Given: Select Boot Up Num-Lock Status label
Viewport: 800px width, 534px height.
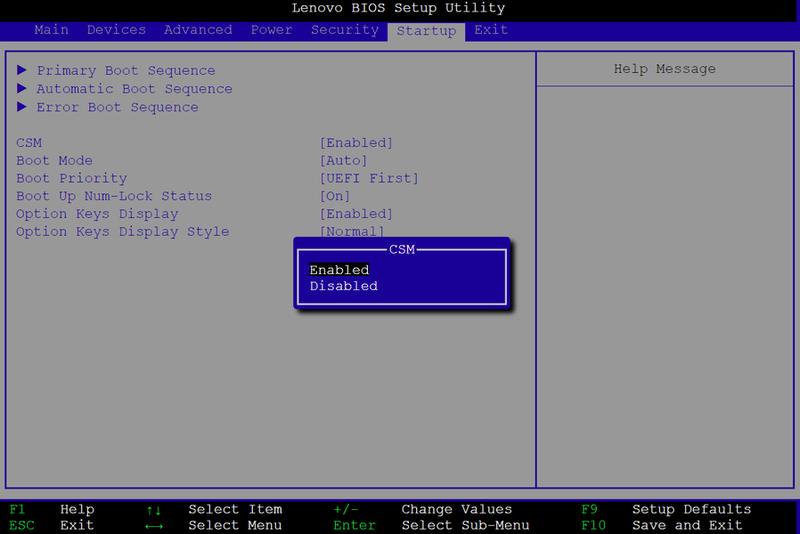Looking at the screenshot, I should (x=114, y=196).
